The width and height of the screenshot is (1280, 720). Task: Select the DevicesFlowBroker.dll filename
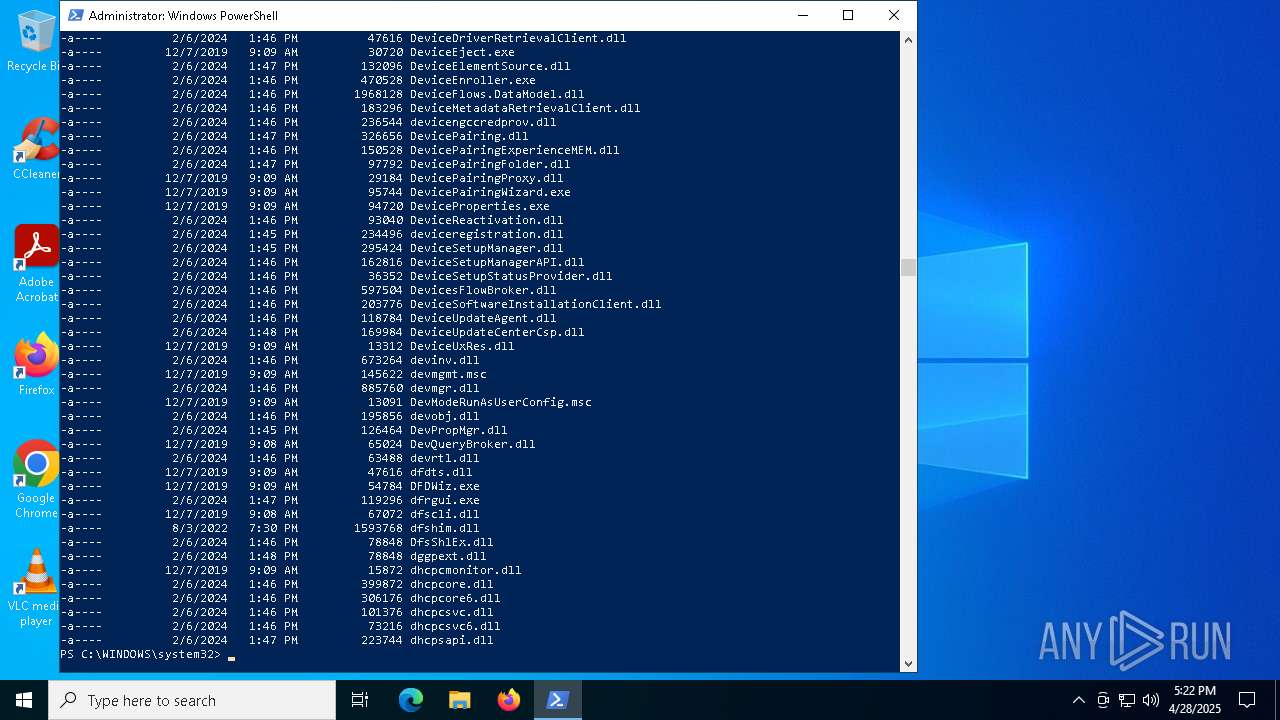pos(483,290)
